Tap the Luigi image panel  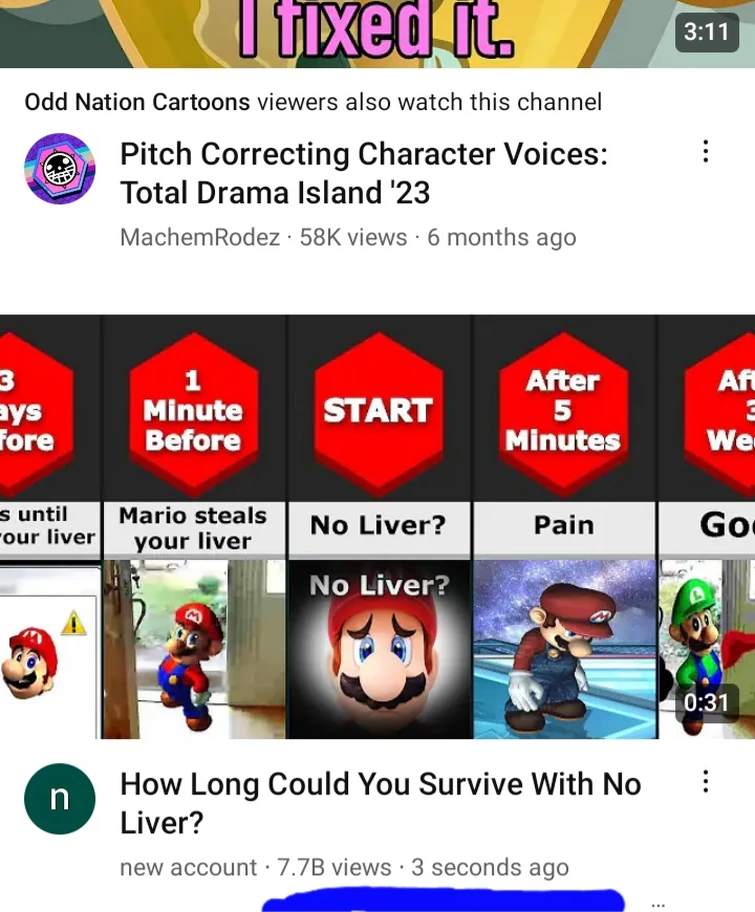click(707, 649)
